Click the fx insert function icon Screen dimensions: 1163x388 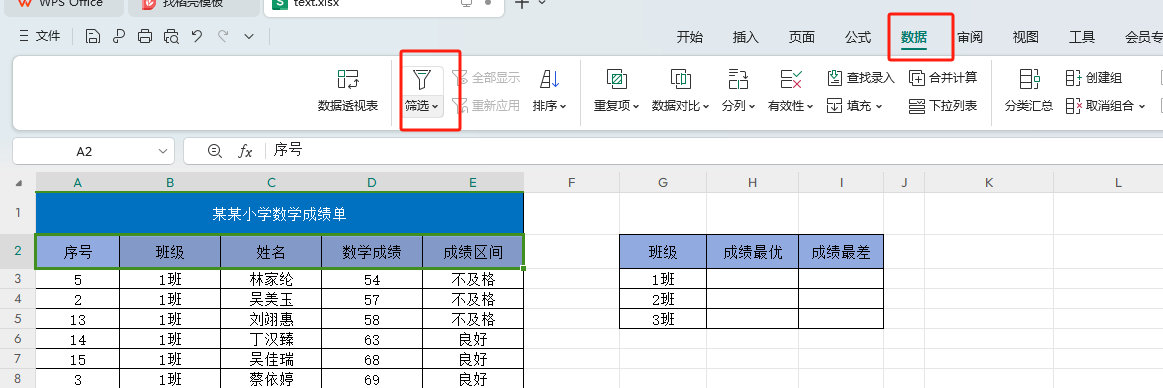tap(245, 151)
